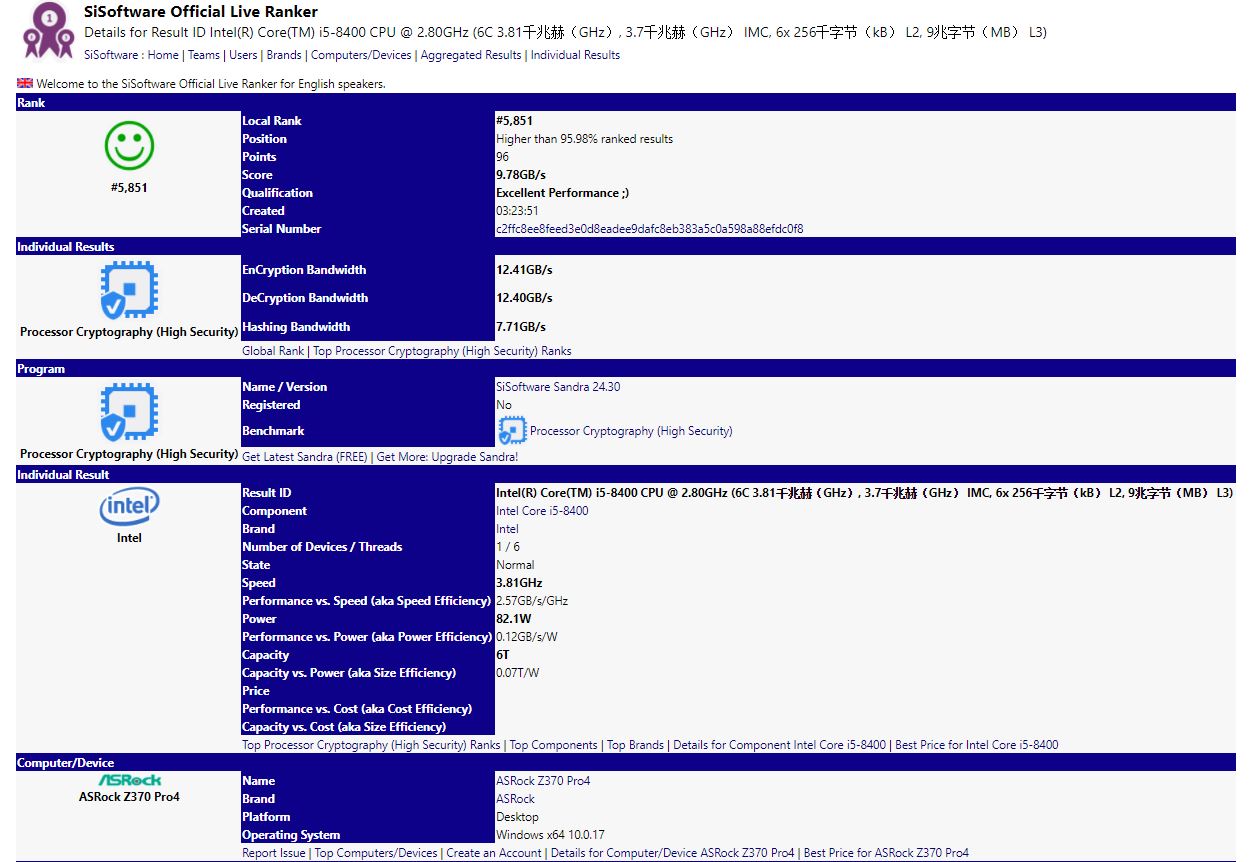View Details for Computer/Device ASRock Z370 Pro4
1250x862 pixels.
(x=673, y=853)
